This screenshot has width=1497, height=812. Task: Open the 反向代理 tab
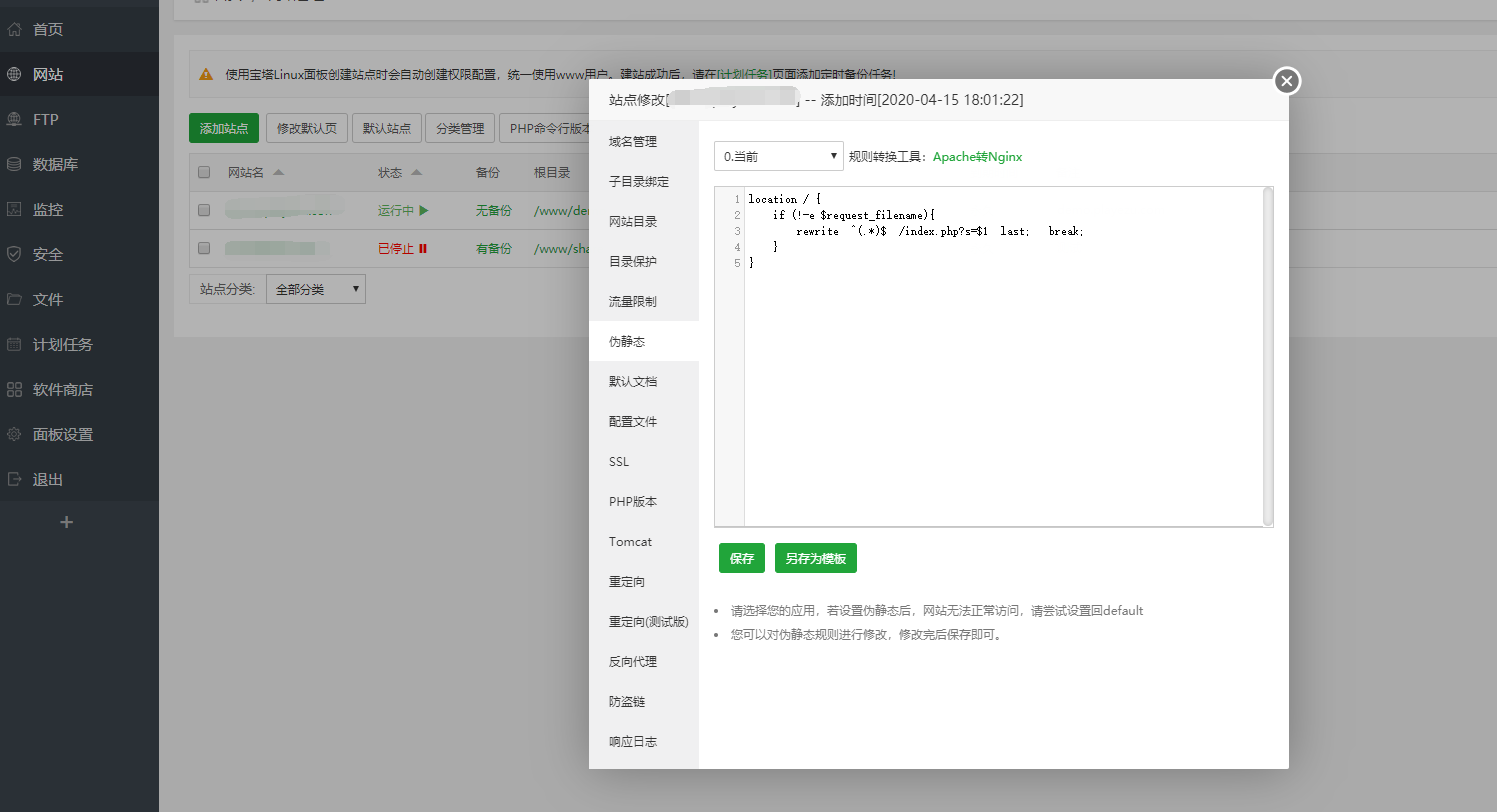coord(644,662)
